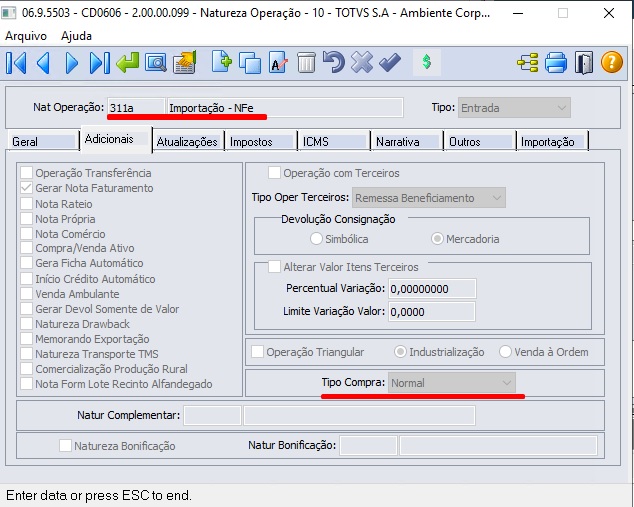Enable Gera Ficha Automático checkbox
Viewport: 634px width, 507px height.
tap(27, 263)
